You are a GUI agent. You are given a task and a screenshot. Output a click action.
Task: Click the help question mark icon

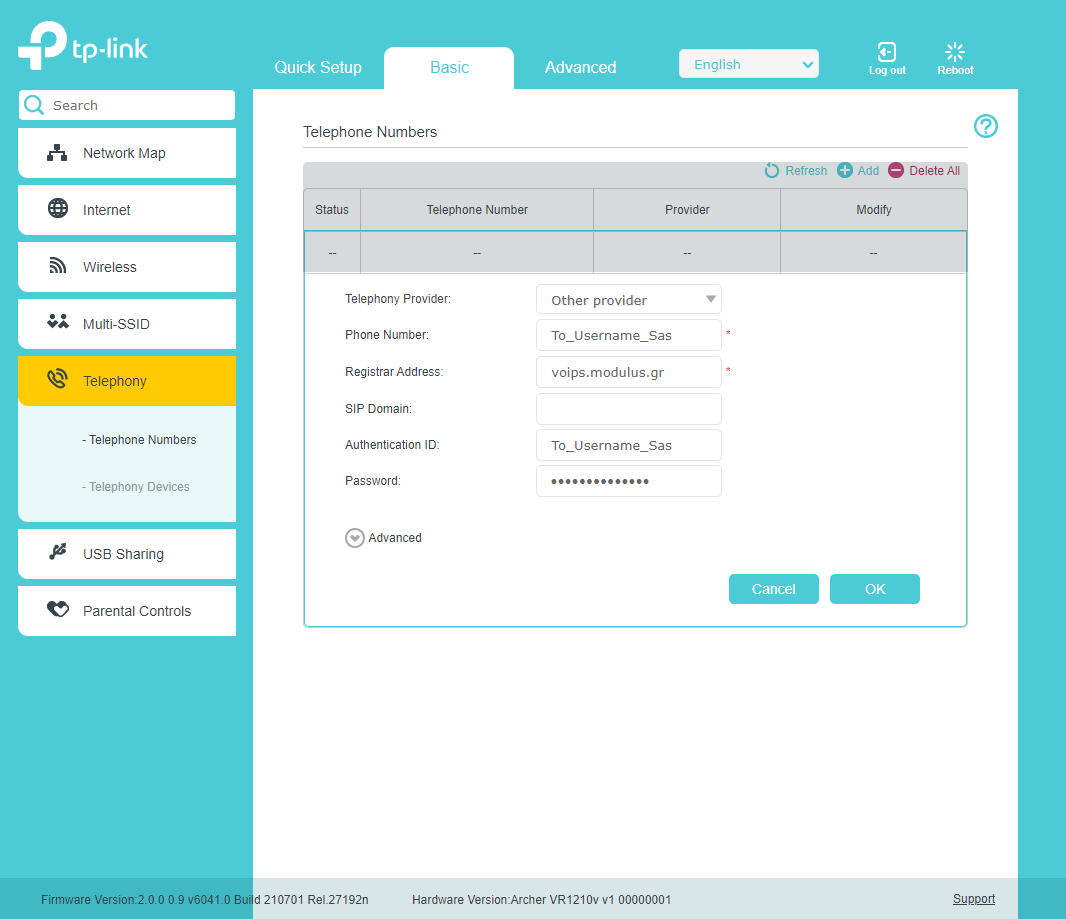click(x=985, y=126)
